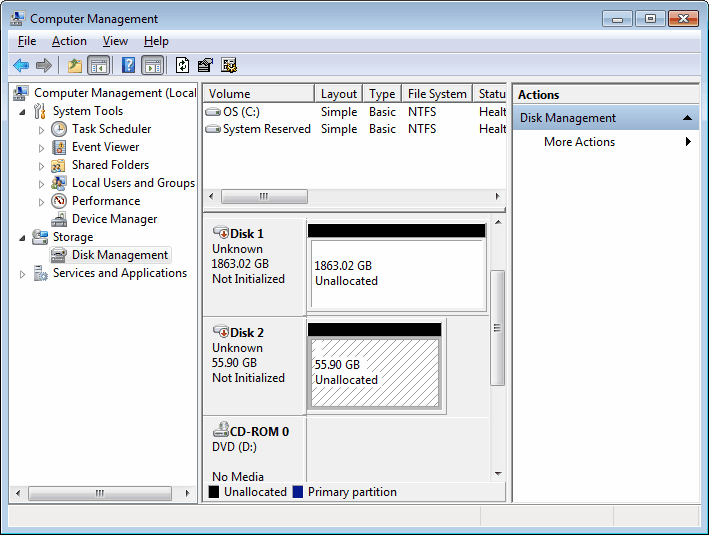Click the Storage node icon

tap(40, 237)
